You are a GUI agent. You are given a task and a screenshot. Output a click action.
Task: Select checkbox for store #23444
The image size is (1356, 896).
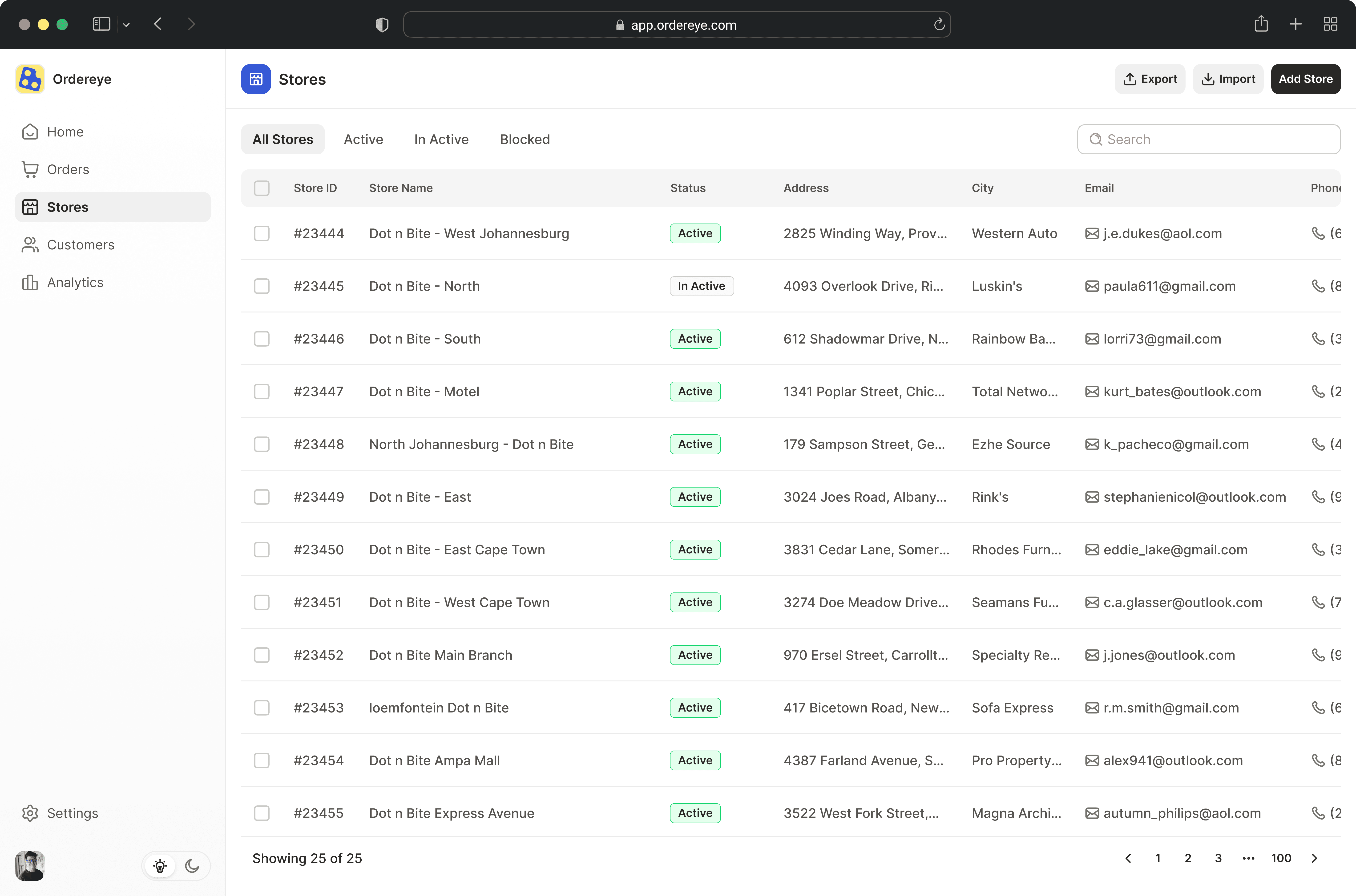coord(262,234)
